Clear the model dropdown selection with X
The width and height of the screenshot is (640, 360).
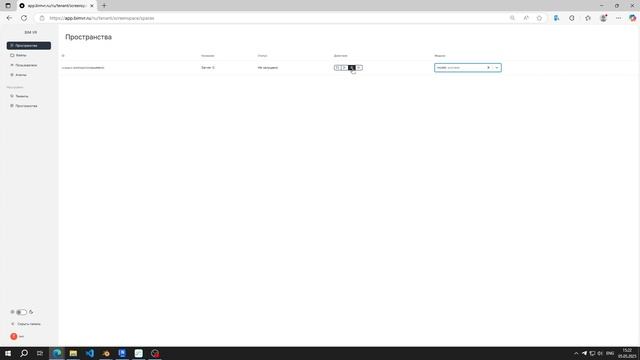488,68
